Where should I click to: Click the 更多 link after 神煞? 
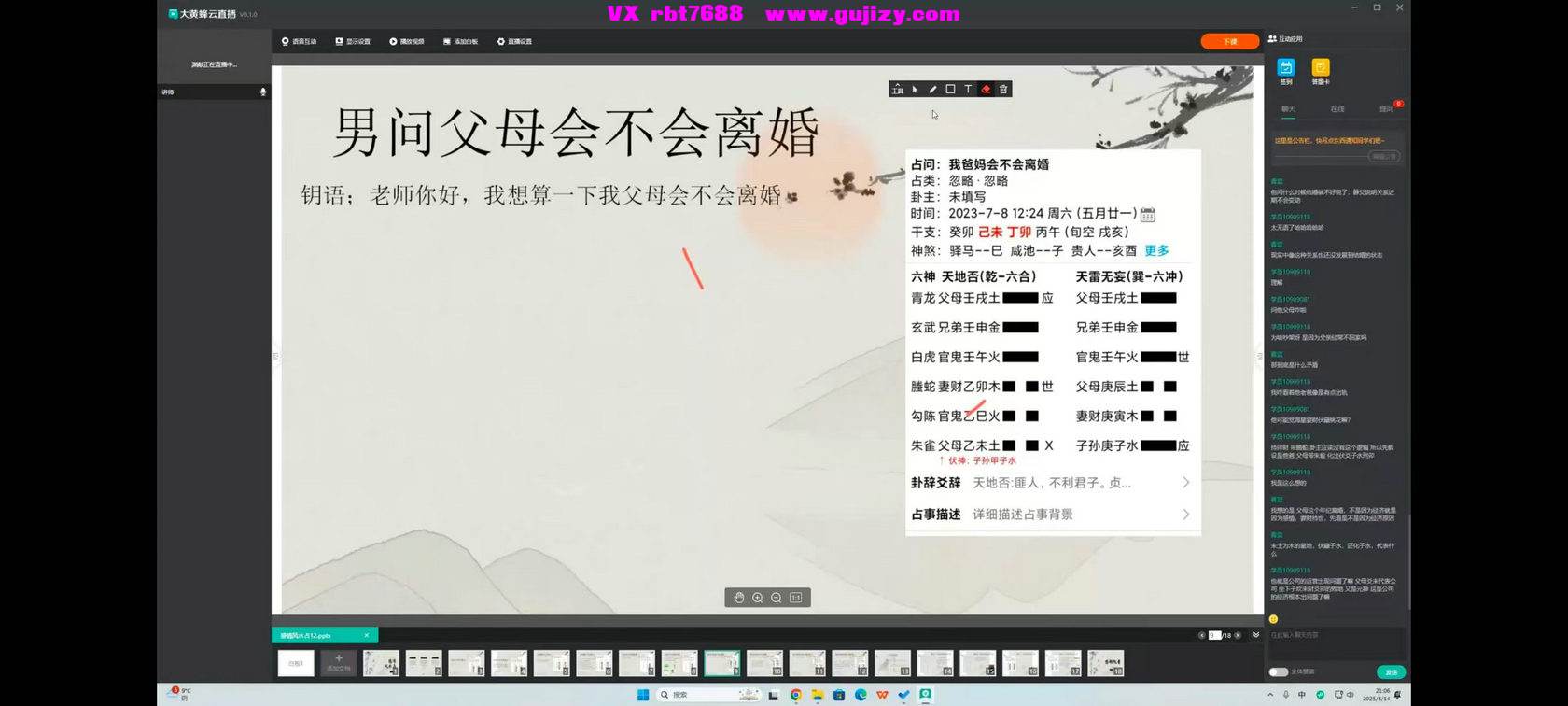(x=1156, y=251)
